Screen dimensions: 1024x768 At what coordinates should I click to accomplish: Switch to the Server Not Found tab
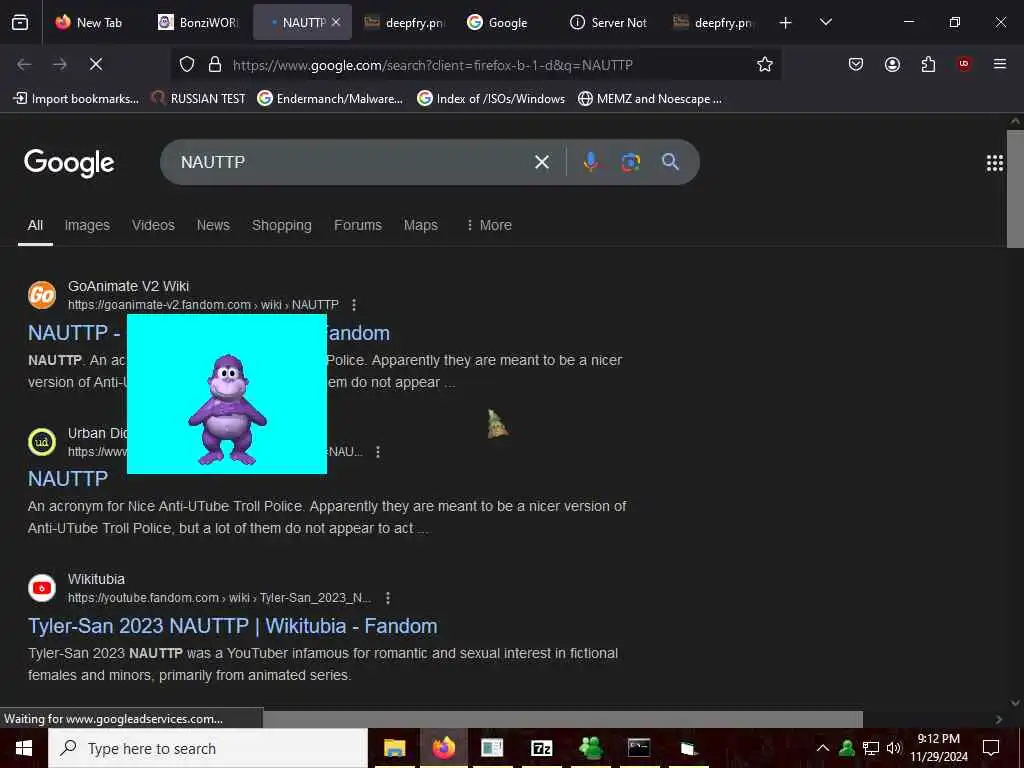tap(609, 22)
